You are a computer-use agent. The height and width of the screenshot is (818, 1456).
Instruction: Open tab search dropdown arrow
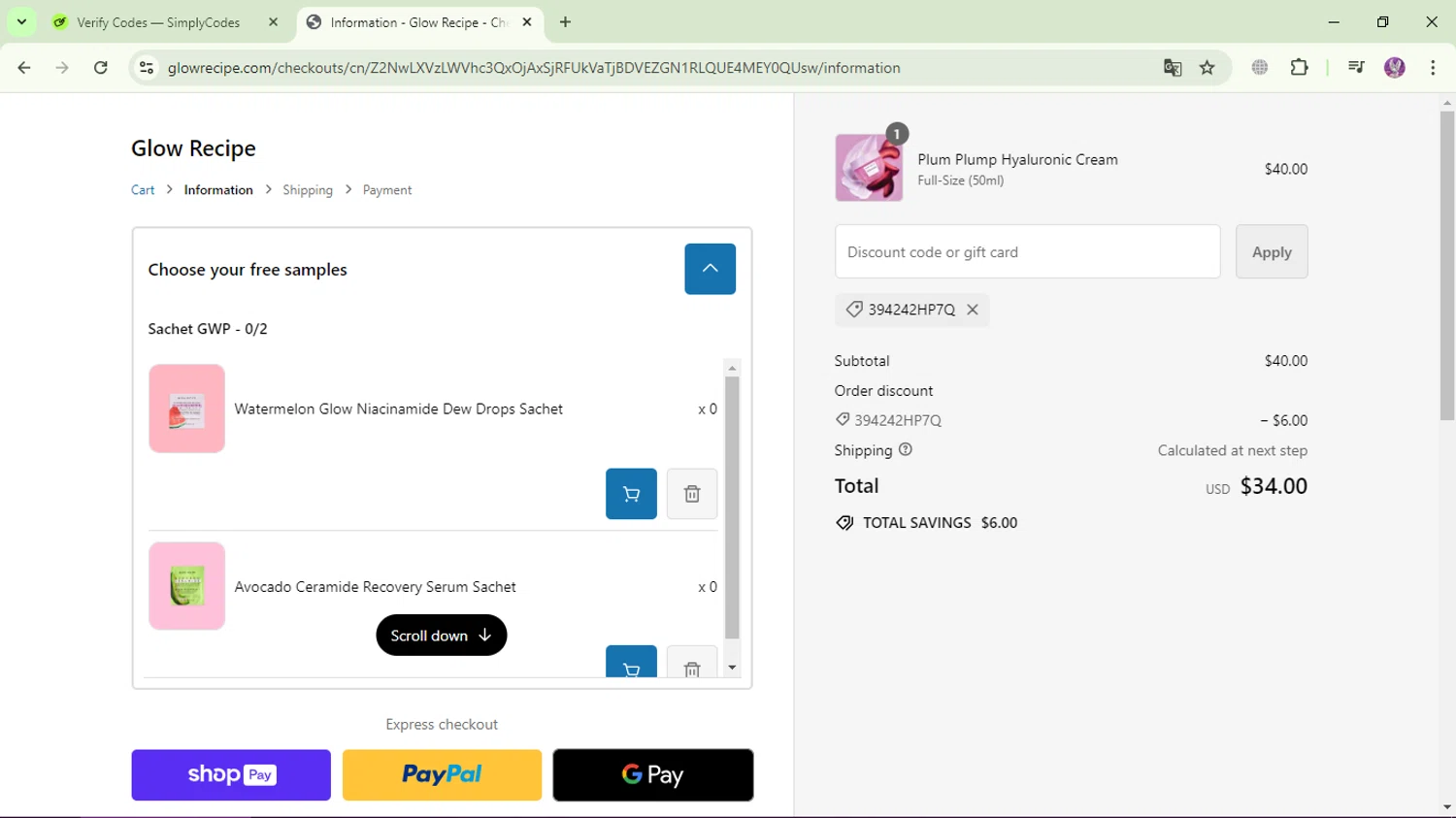(x=21, y=22)
